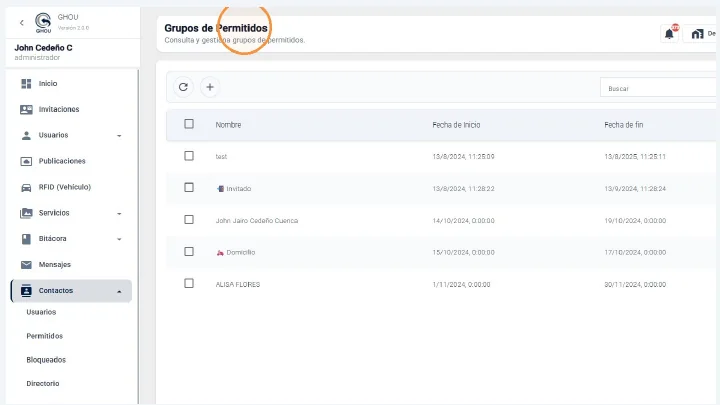Click the GHOU logo
Viewport: 720px width, 405px height.
click(x=43, y=23)
